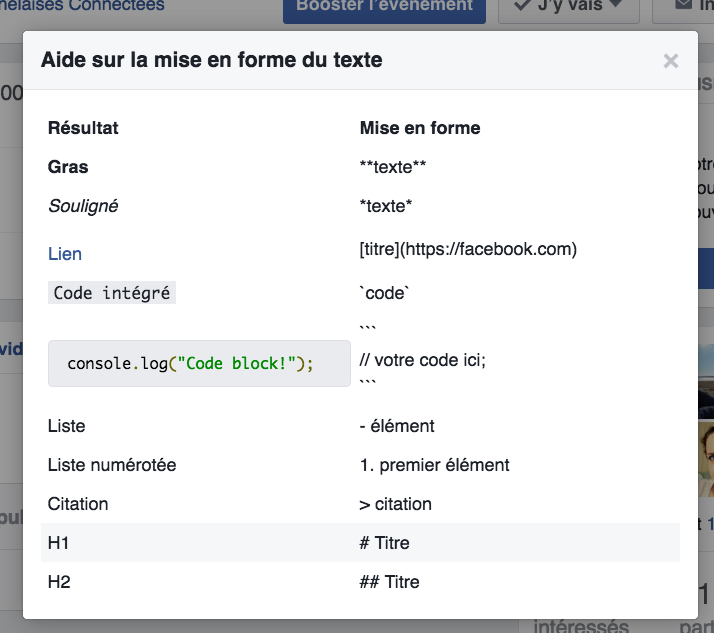Click the Souligné italic label
Image resolution: width=714 pixels, height=633 pixels.
click(x=83, y=206)
